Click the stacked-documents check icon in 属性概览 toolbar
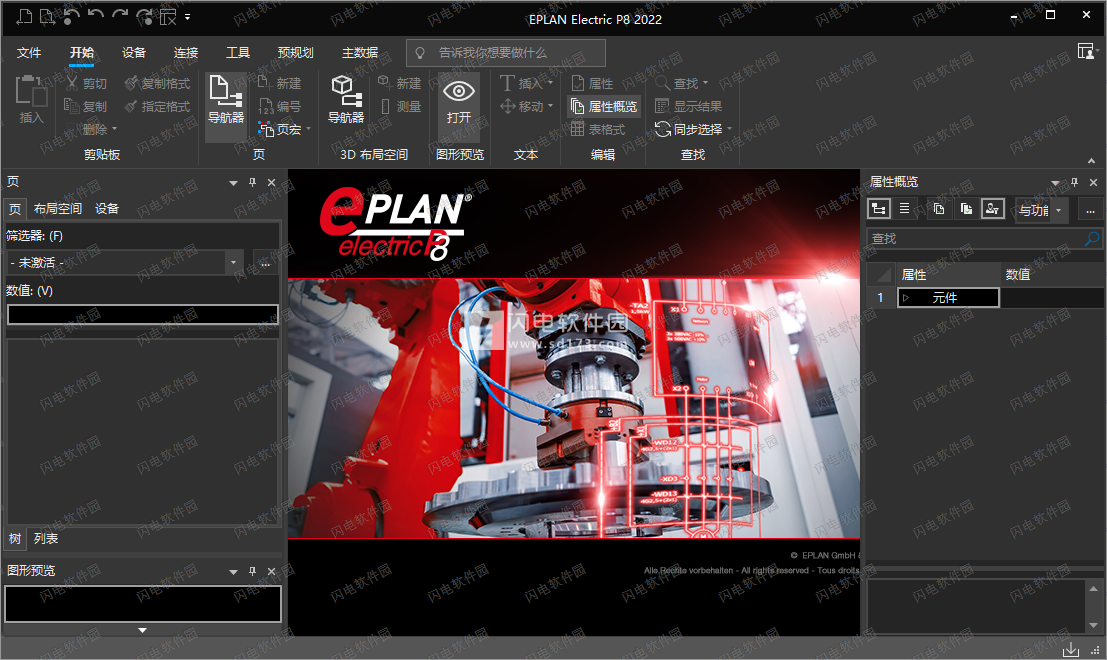This screenshot has height=660, width=1107. coord(966,209)
